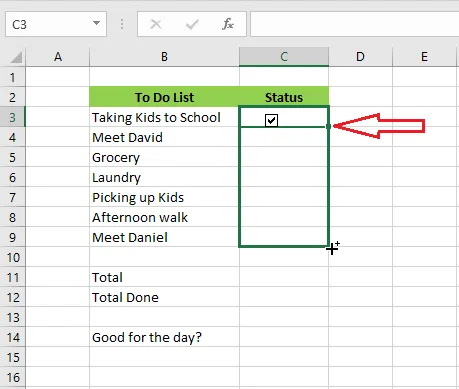Click the Status cell beside Afternoon walk

click(x=284, y=217)
